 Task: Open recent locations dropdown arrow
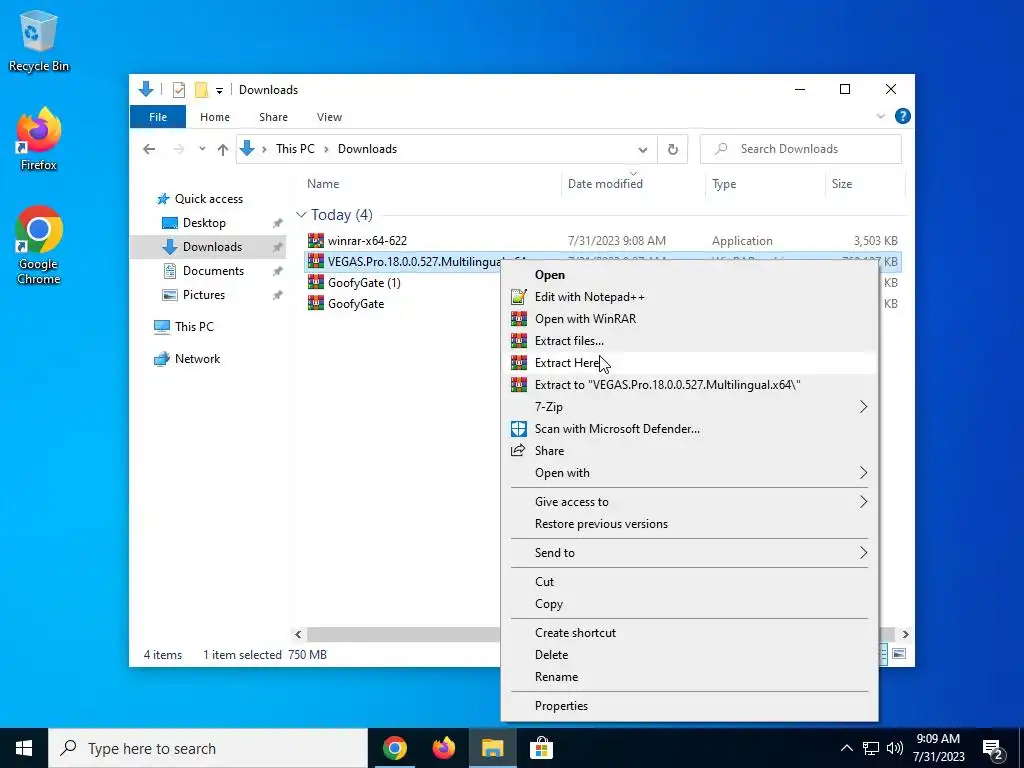tap(202, 149)
